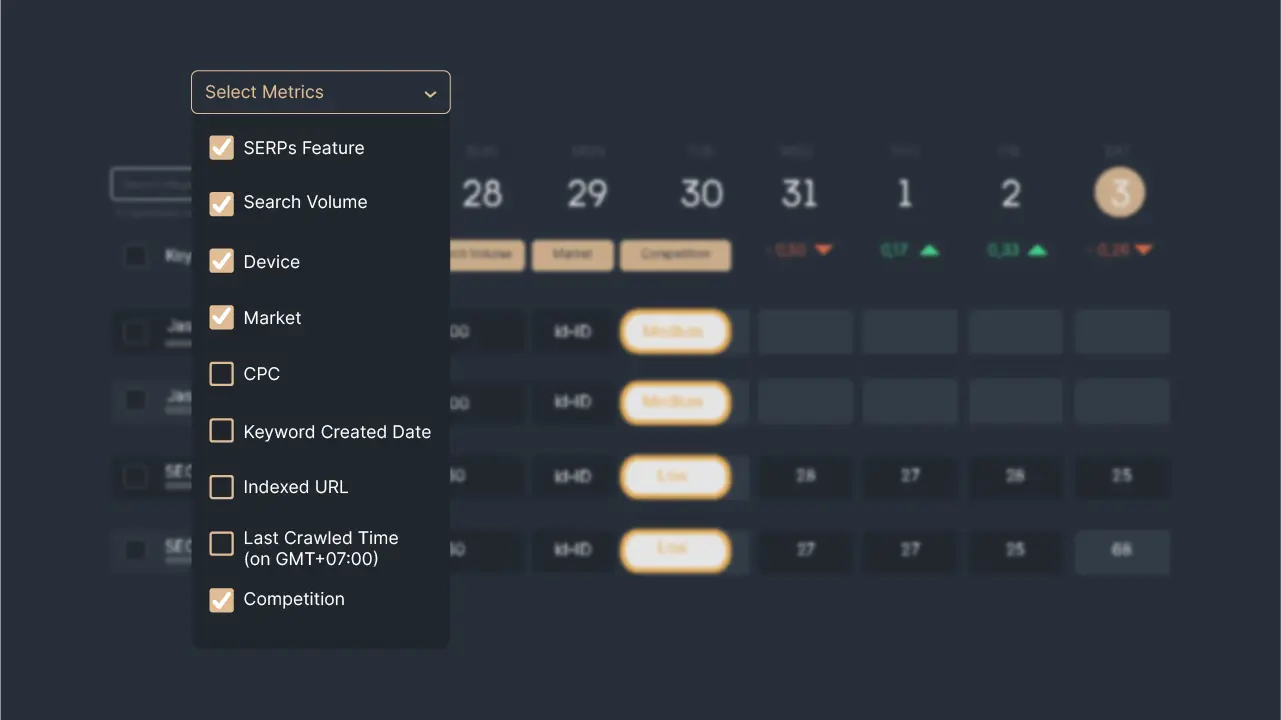Collapse the Select Metrics dropdown

[x=430, y=92]
